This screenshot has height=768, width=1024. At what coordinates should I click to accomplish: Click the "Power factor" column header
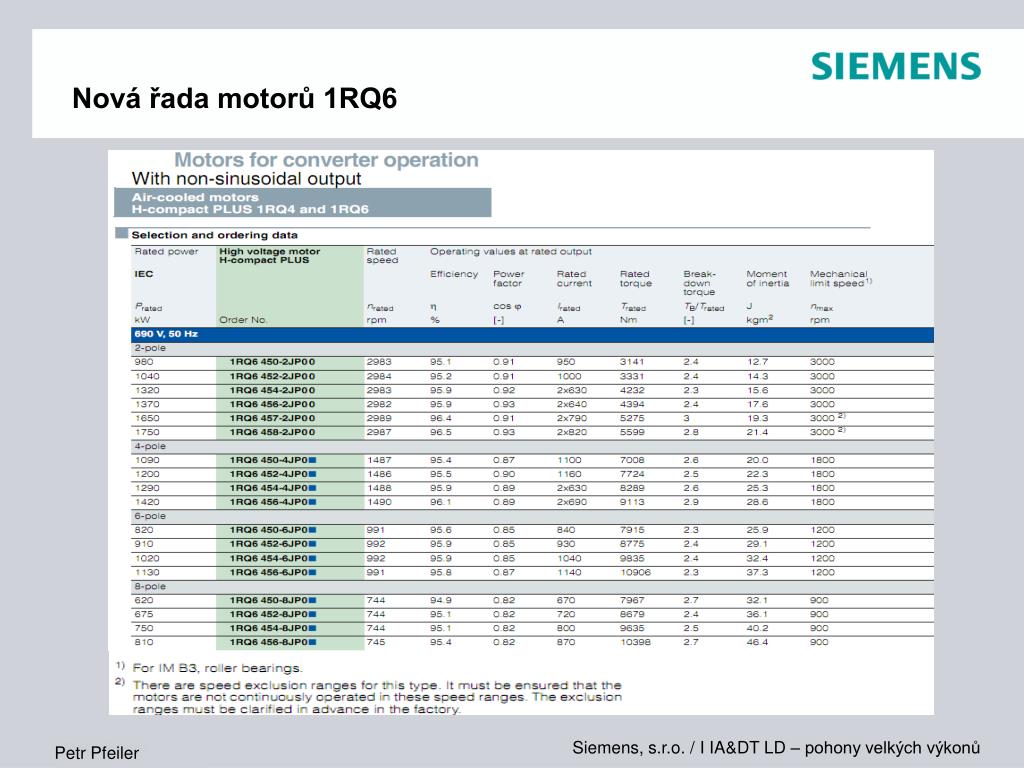click(509, 279)
